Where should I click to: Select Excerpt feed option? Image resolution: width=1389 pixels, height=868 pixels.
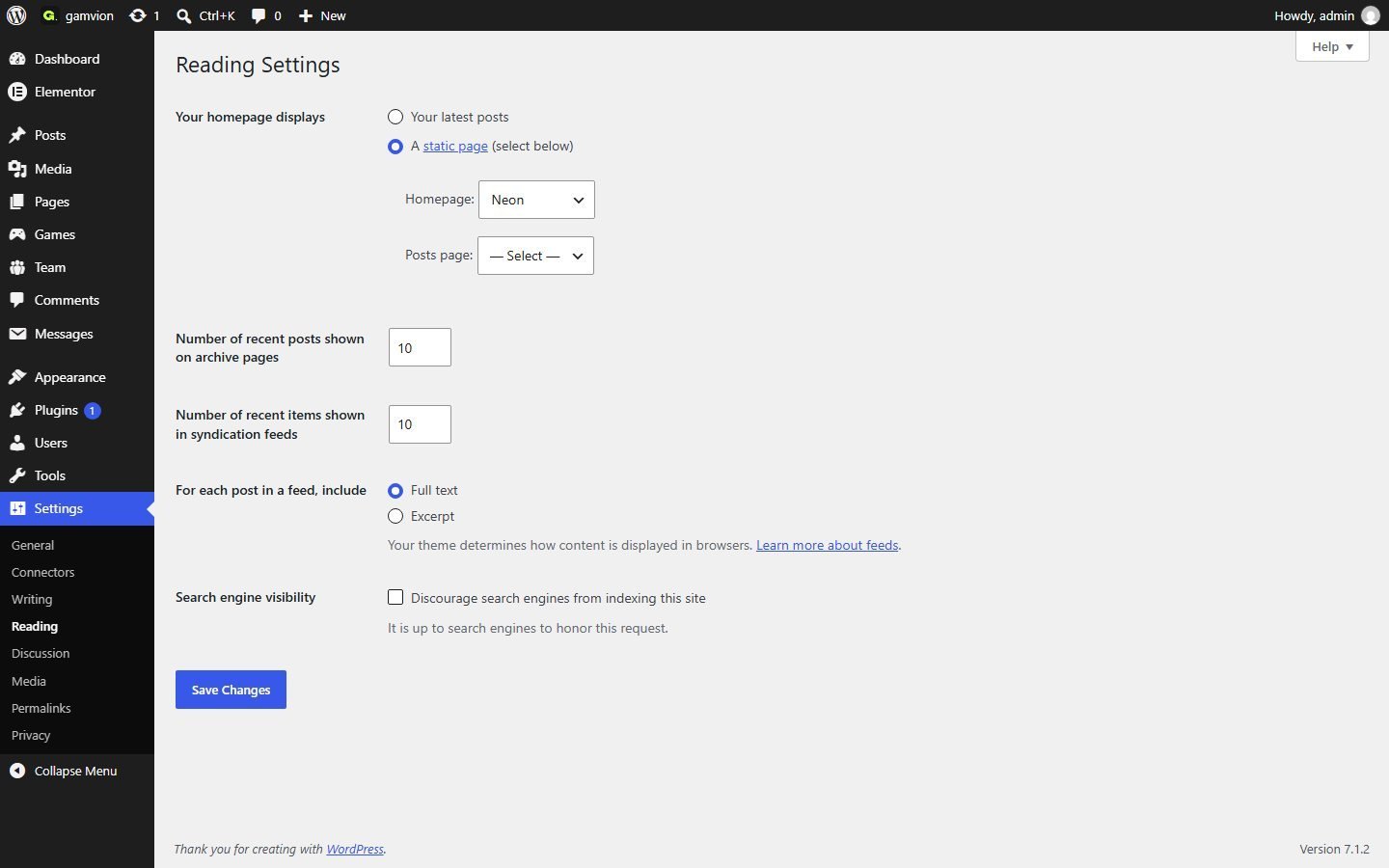(x=395, y=517)
